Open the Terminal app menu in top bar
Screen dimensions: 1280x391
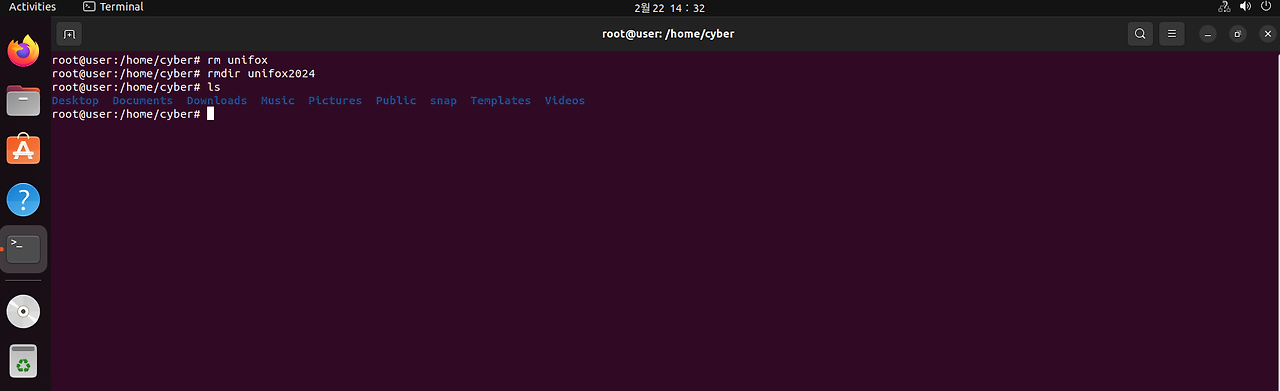113,7
